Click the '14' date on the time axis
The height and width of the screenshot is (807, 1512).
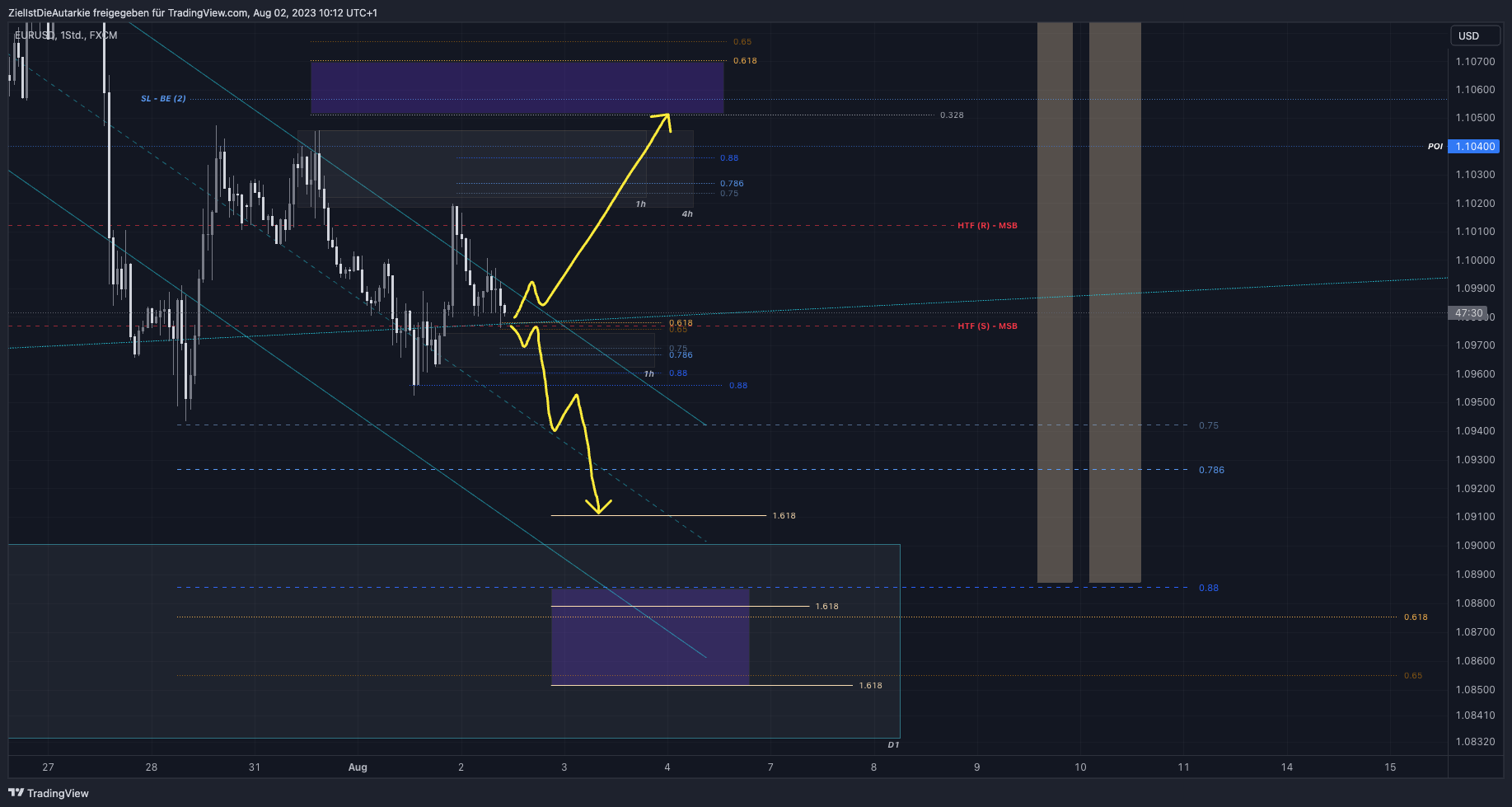tap(1287, 767)
